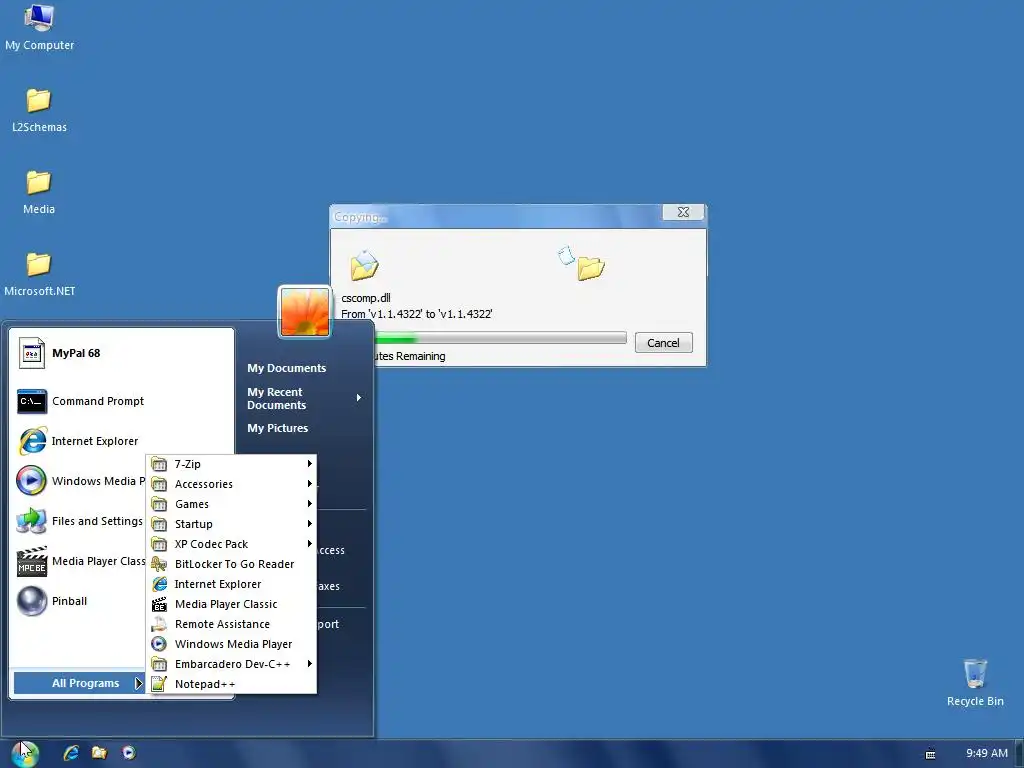The width and height of the screenshot is (1024, 768).
Task: Expand the Startup folder submenu
Action: [x=232, y=524]
